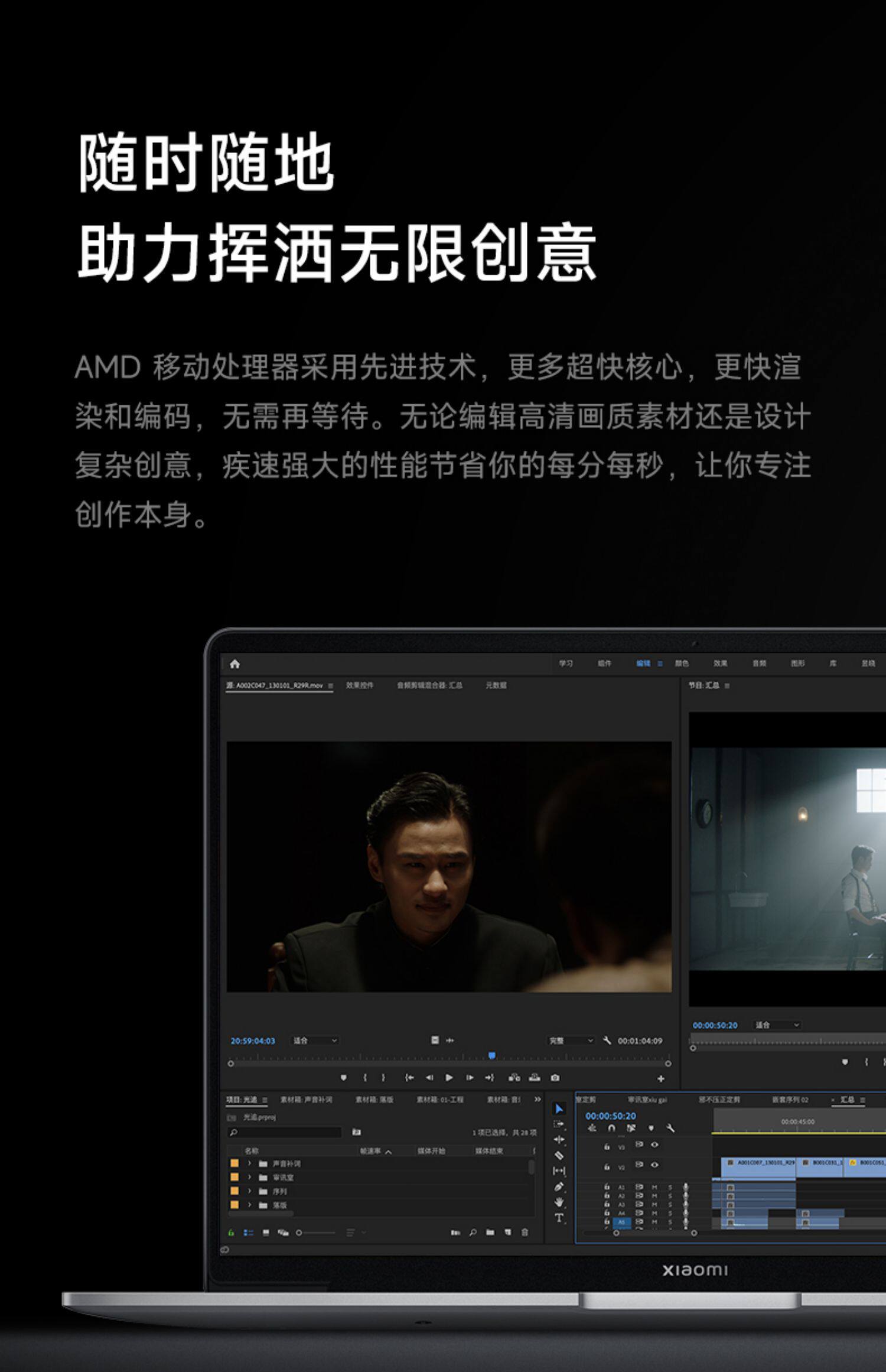886x1372 pixels.
Task: Select the Ripple Edit tool
Action: coord(559,1139)
